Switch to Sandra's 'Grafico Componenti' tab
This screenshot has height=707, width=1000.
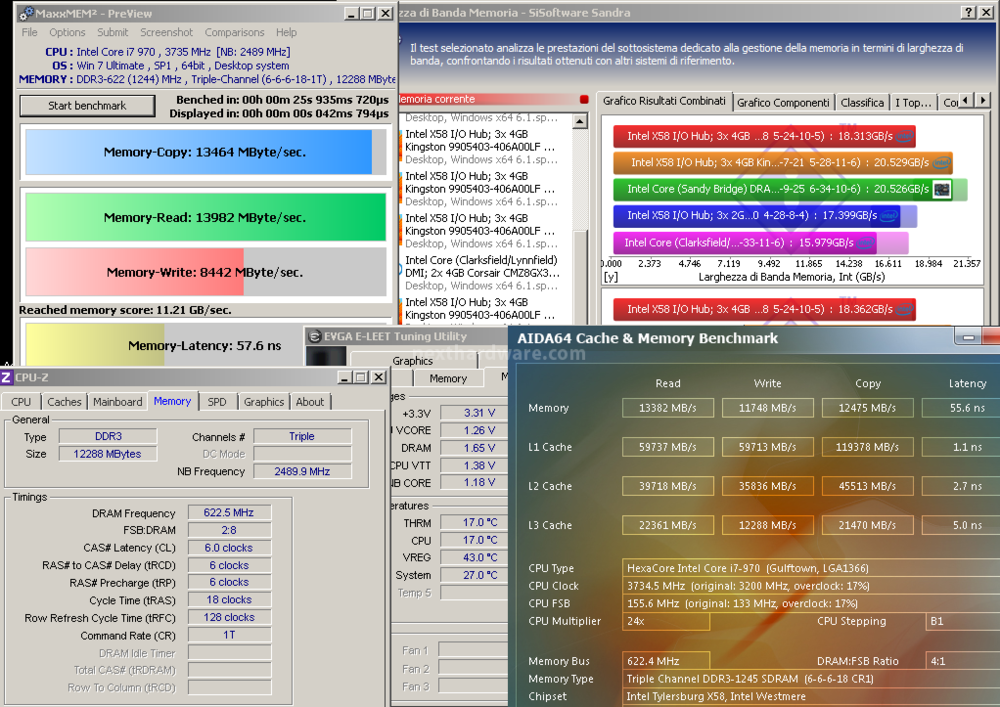coord(783,103)
